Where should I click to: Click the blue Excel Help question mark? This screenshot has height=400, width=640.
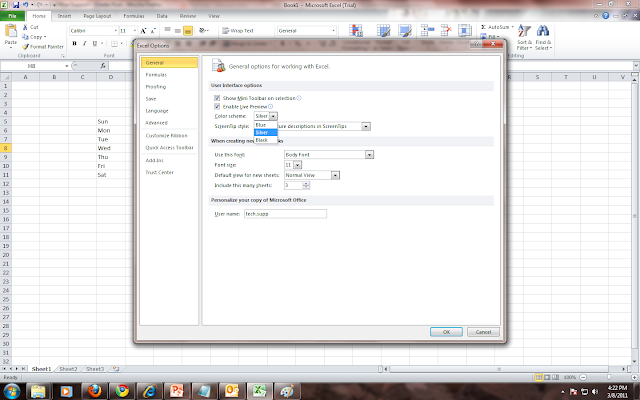pos(606,16)
